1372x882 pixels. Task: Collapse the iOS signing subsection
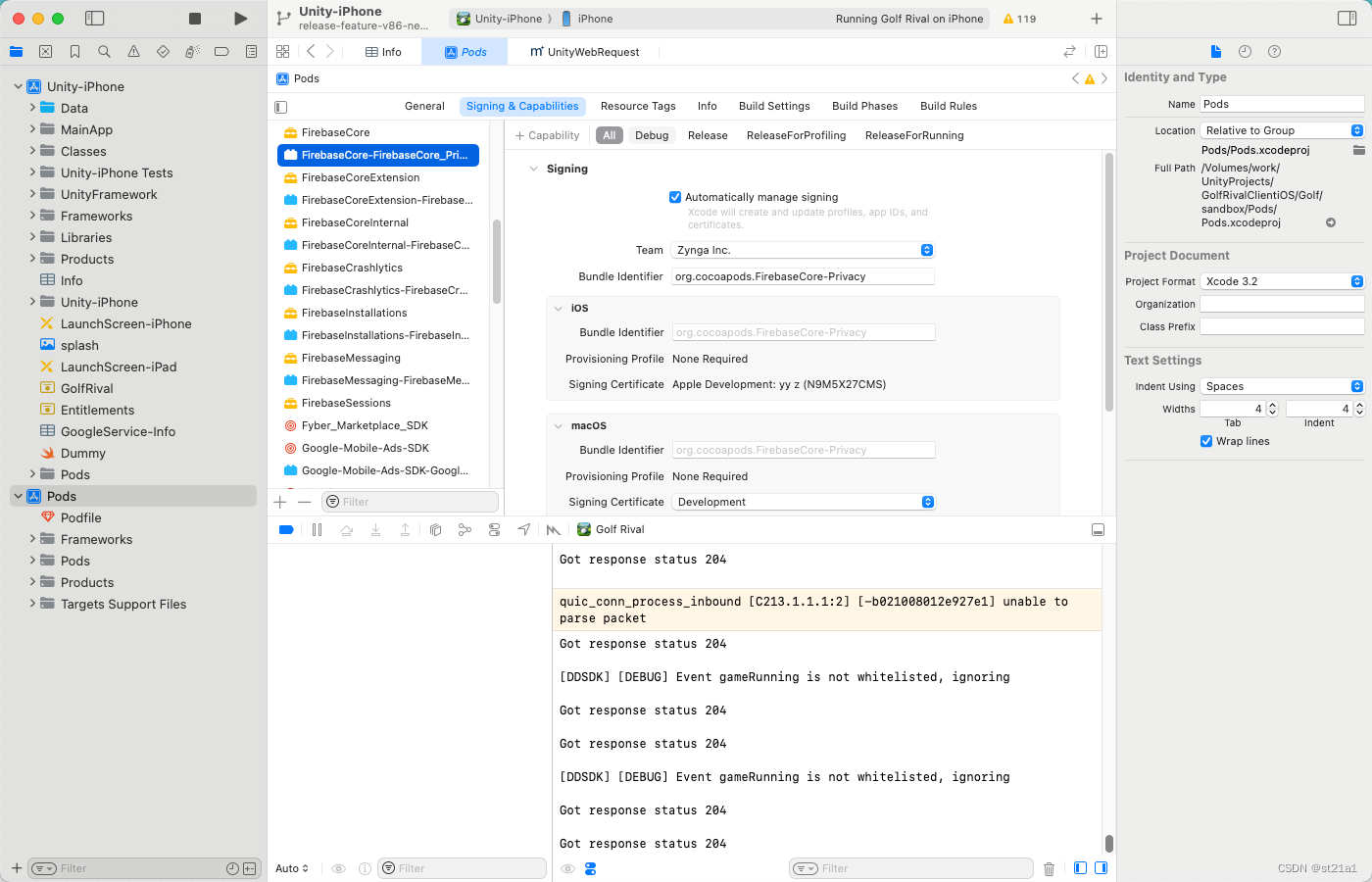[558, 309]
